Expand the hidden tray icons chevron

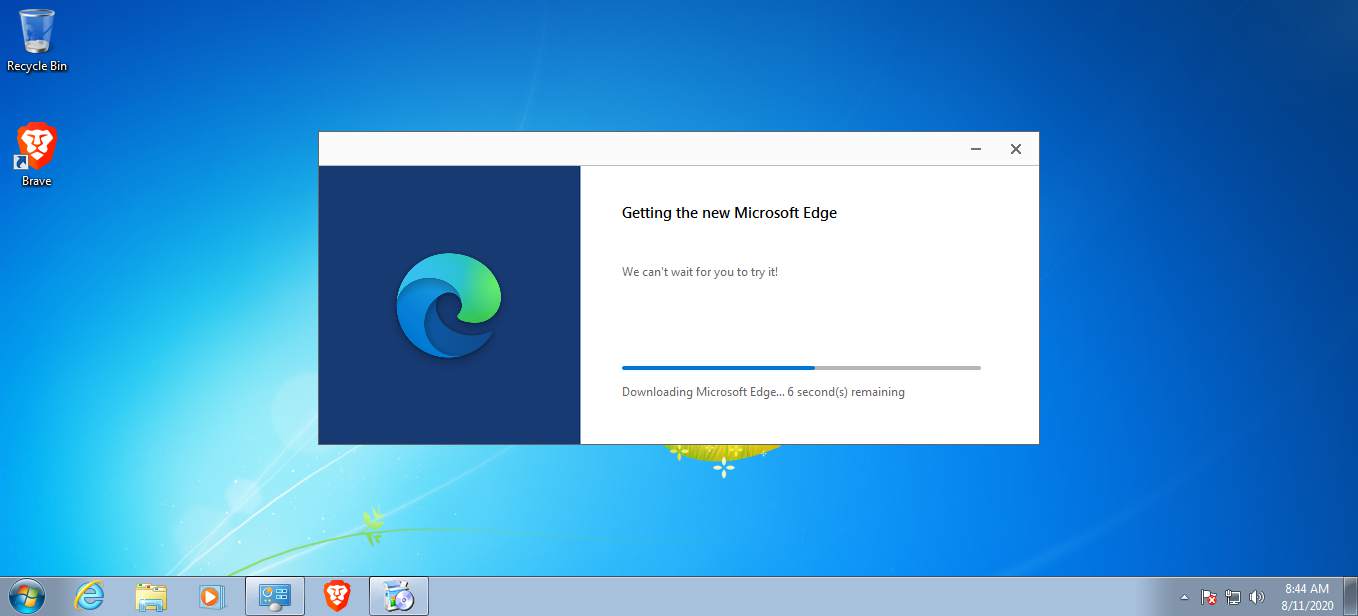[1184, 597]
